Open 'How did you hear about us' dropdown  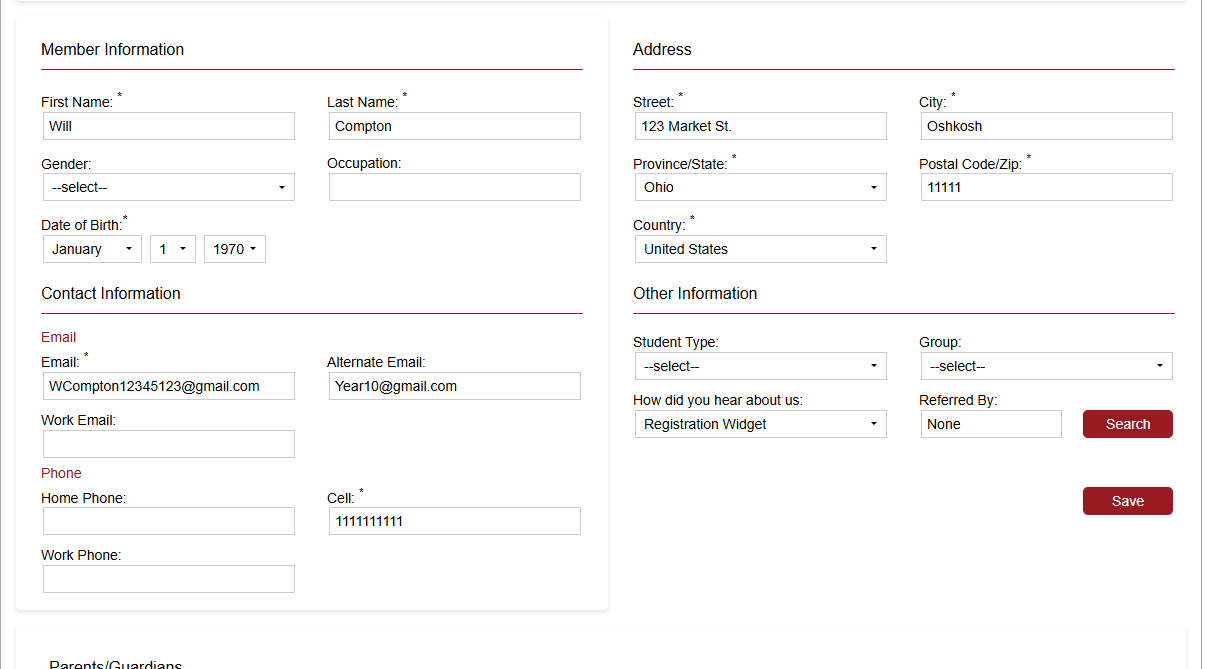(x=760, y=424)
